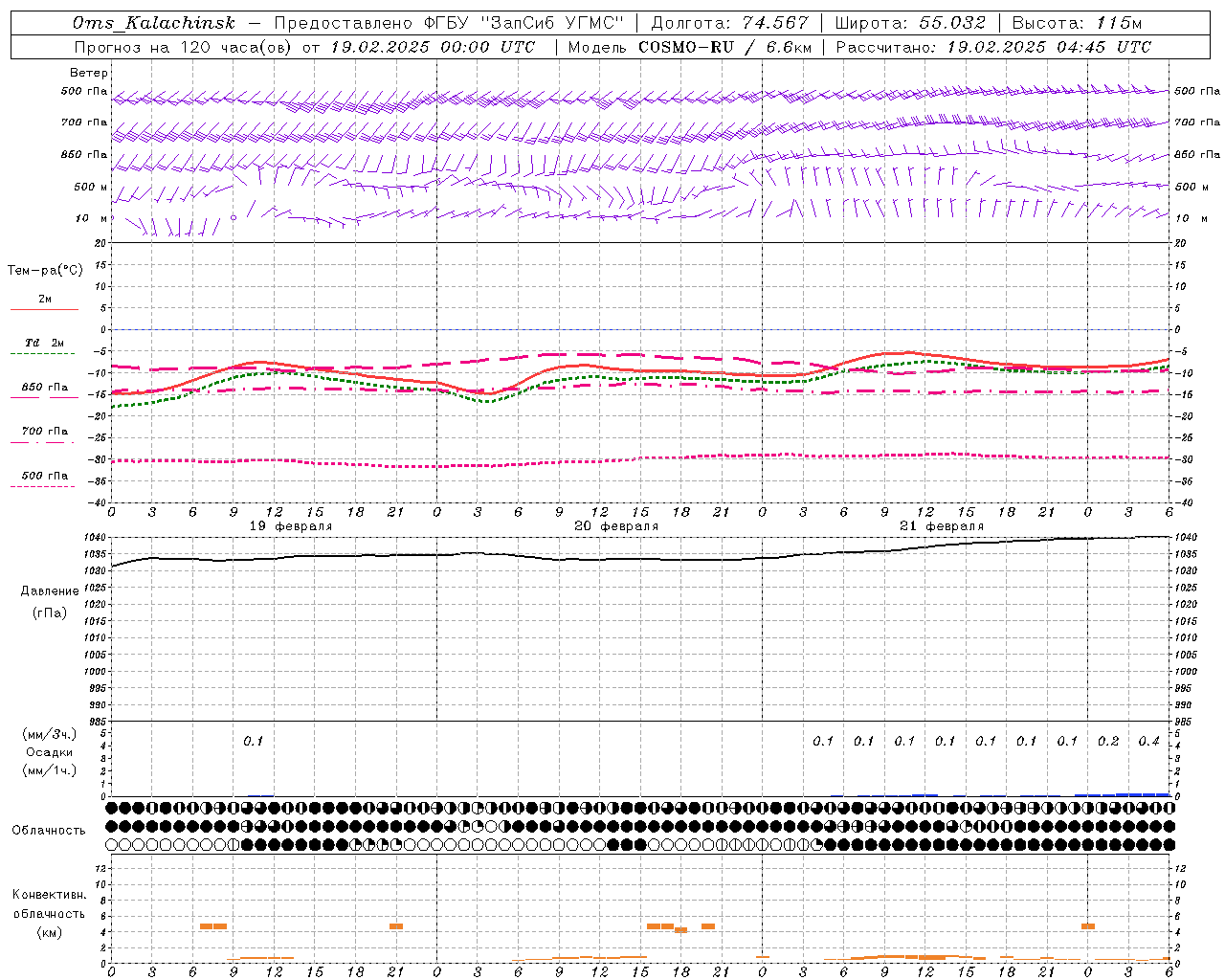Click the "Высота: 115м" elevation text

tap(1077, 23)
